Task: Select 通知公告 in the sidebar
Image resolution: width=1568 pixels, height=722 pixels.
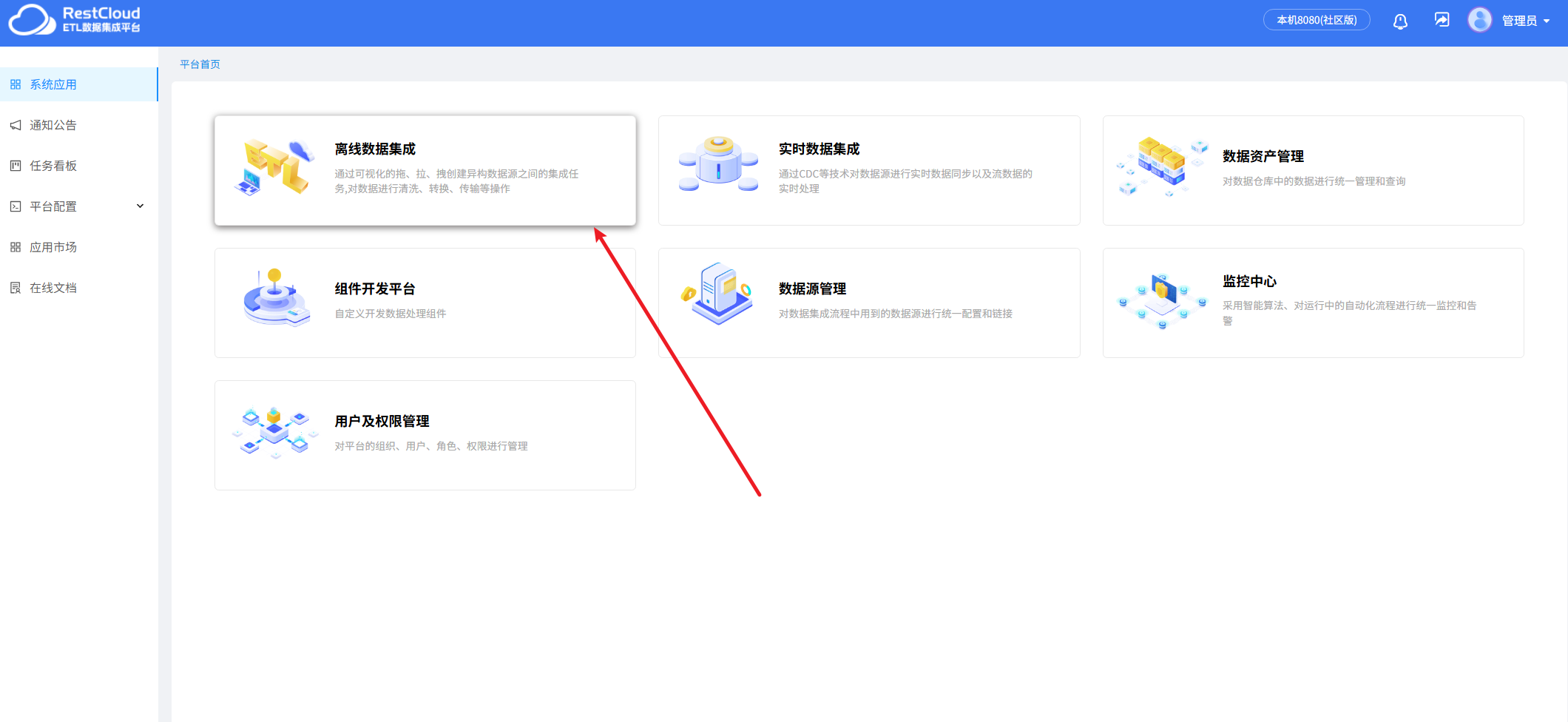Action: point(55,125)
